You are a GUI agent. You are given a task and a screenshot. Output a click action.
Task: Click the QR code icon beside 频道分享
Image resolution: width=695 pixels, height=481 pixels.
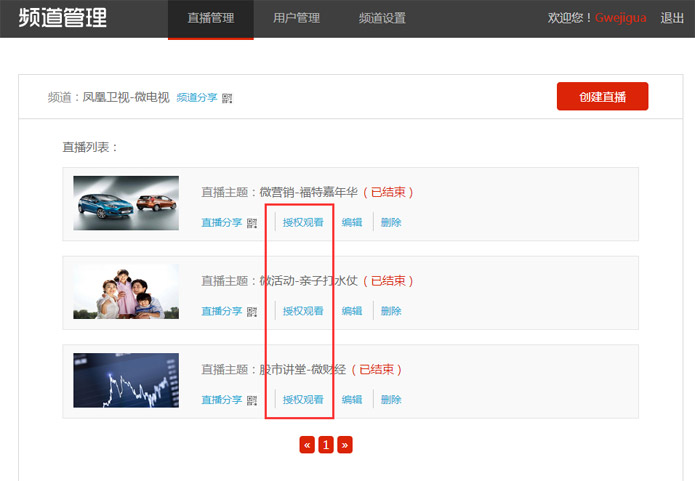227,98
